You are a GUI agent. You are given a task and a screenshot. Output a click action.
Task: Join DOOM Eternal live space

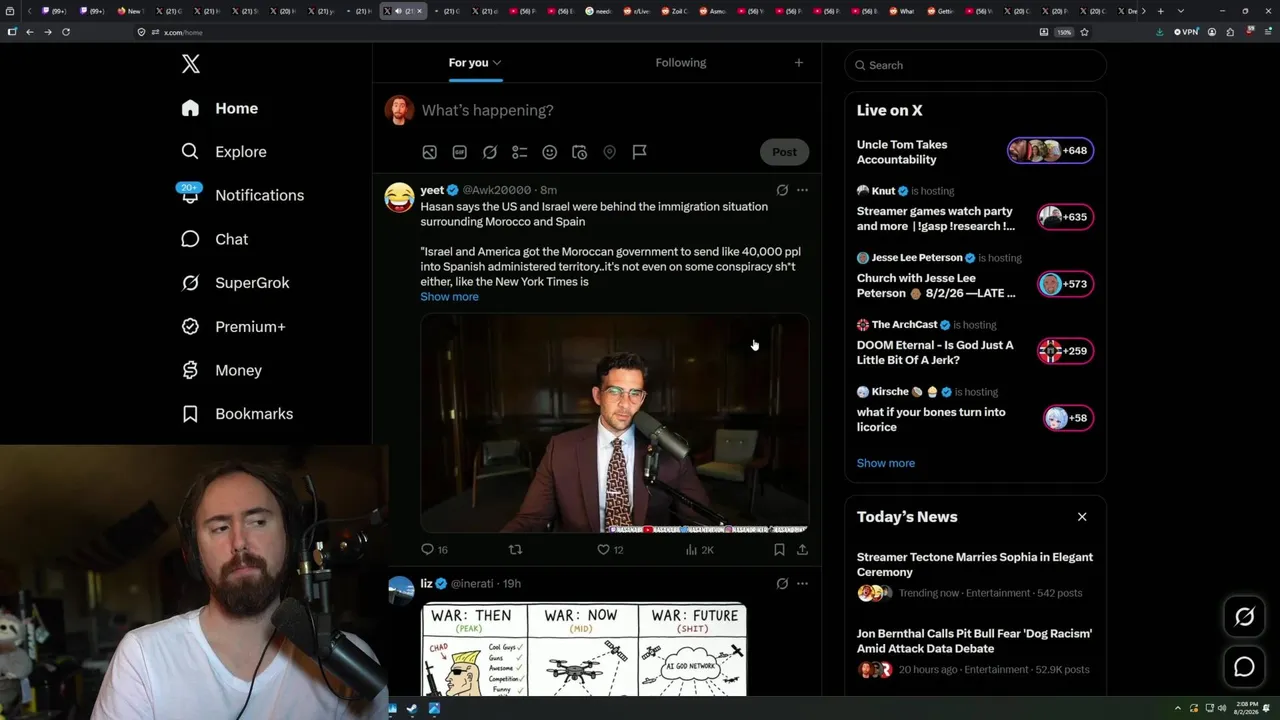coord(935,353)
